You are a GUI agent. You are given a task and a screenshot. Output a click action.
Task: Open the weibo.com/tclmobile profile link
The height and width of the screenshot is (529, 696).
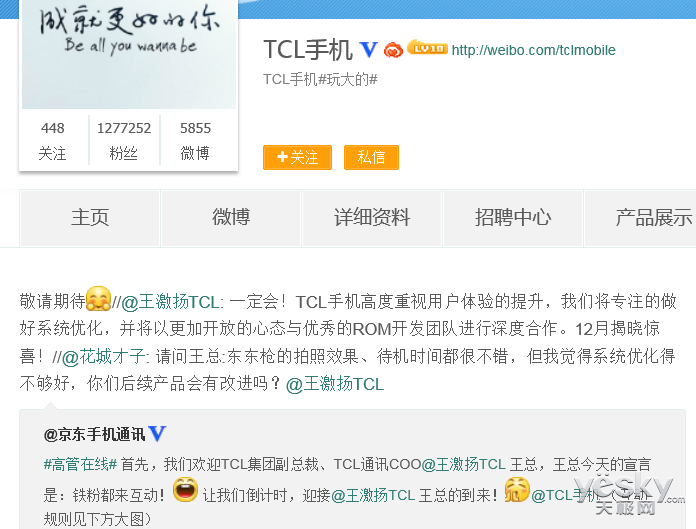(x=534, y=50)
